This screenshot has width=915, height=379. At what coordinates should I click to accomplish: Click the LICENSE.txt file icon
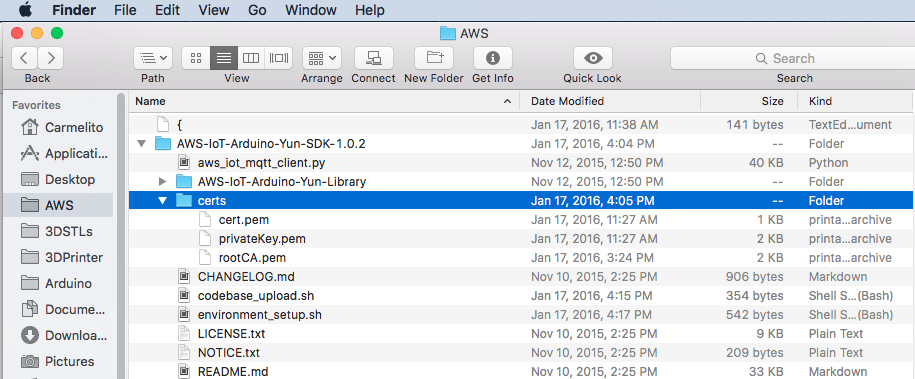point(184,334)
